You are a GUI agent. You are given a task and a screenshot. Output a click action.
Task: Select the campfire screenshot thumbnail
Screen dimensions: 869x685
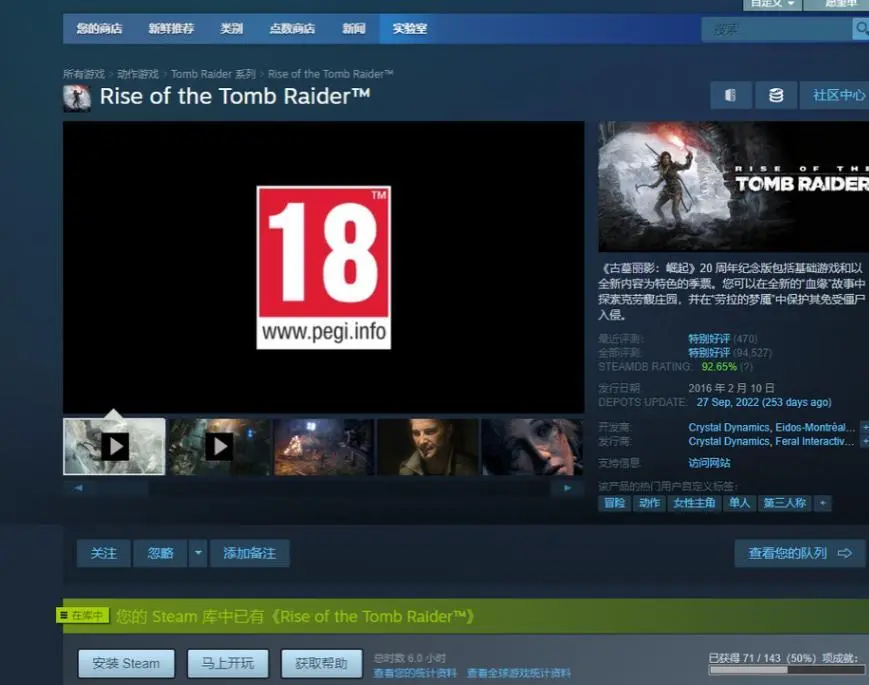pos(324,447)
